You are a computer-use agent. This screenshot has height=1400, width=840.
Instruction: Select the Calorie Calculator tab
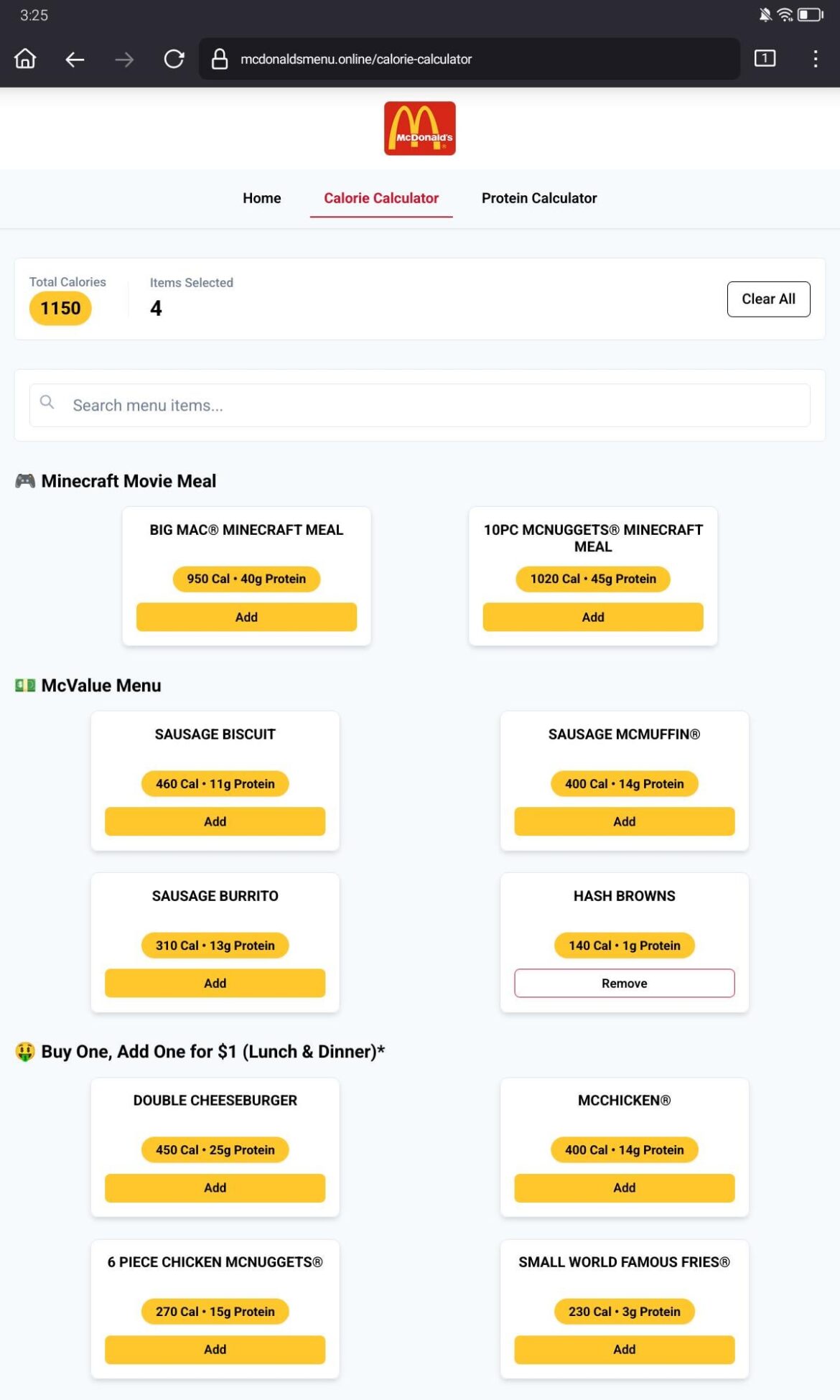[x=381, y=198]
